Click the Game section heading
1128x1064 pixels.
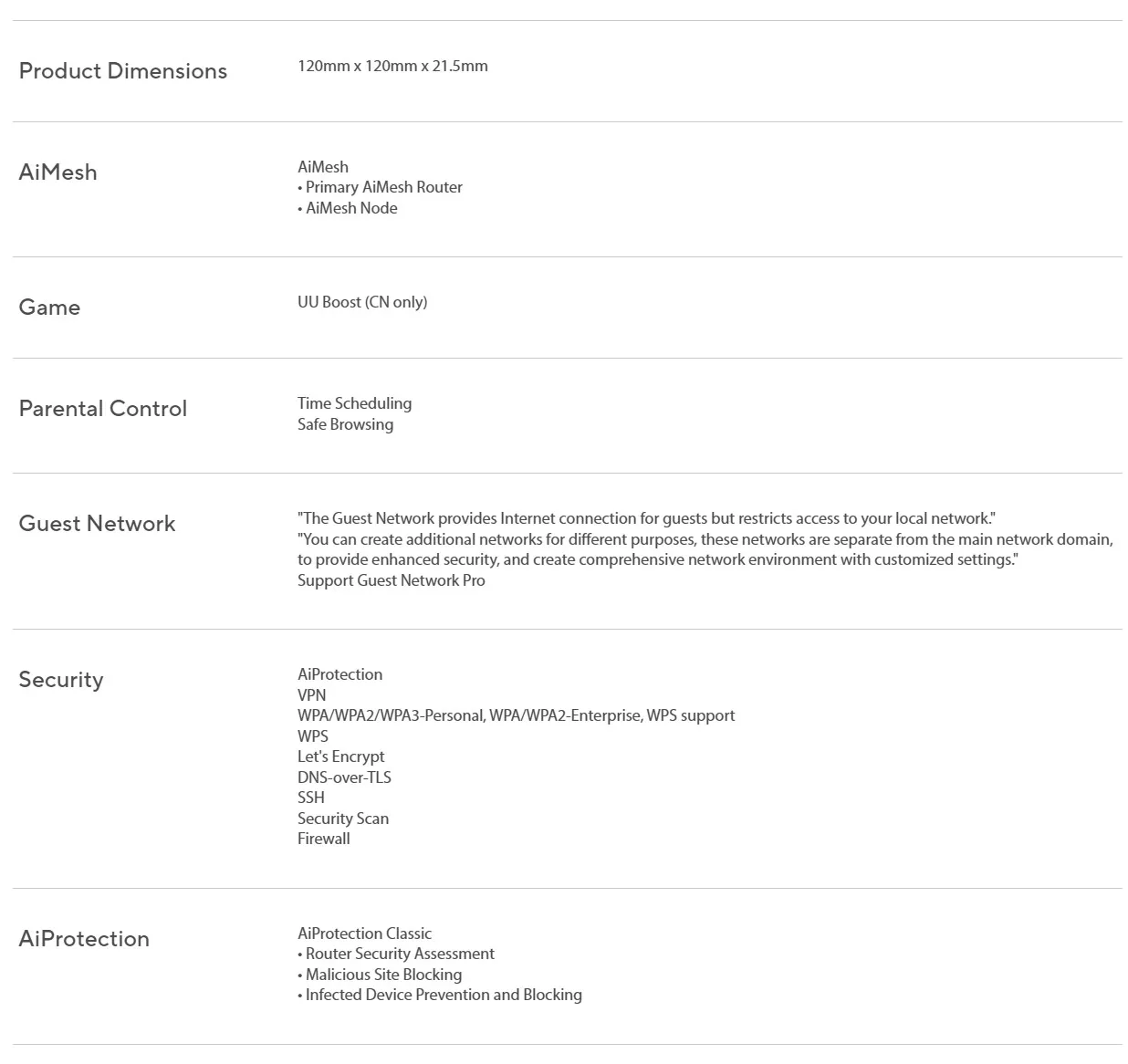pyautogui.click(x=49, y=308)
